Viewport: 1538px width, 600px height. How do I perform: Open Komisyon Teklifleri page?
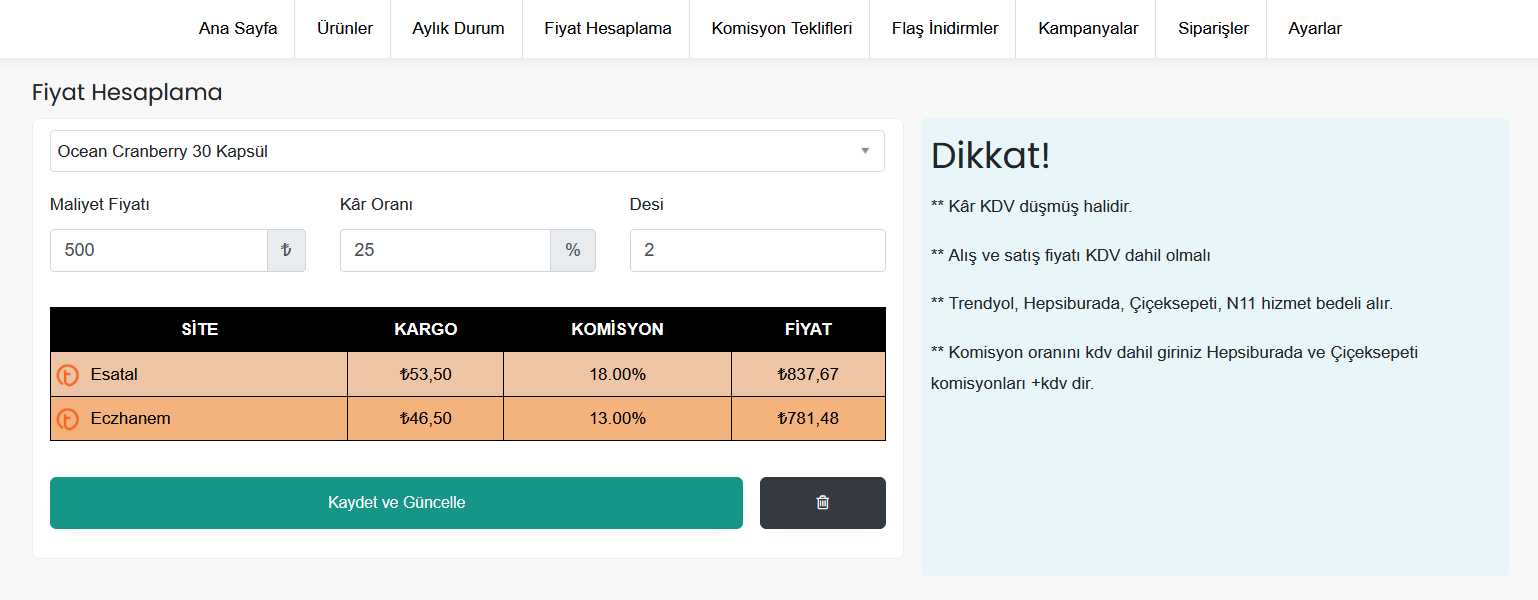781,29
